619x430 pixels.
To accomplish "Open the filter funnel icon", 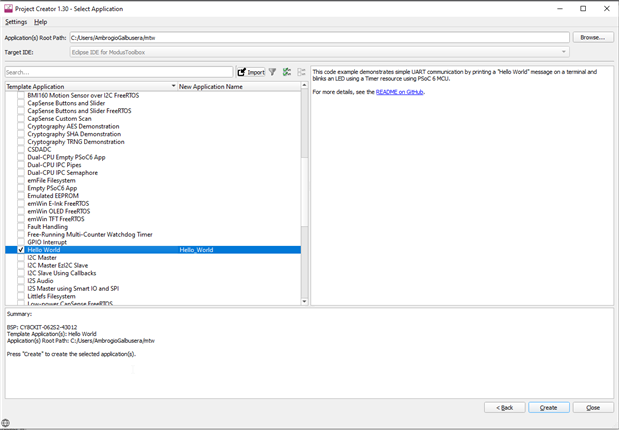I will 272,72.
